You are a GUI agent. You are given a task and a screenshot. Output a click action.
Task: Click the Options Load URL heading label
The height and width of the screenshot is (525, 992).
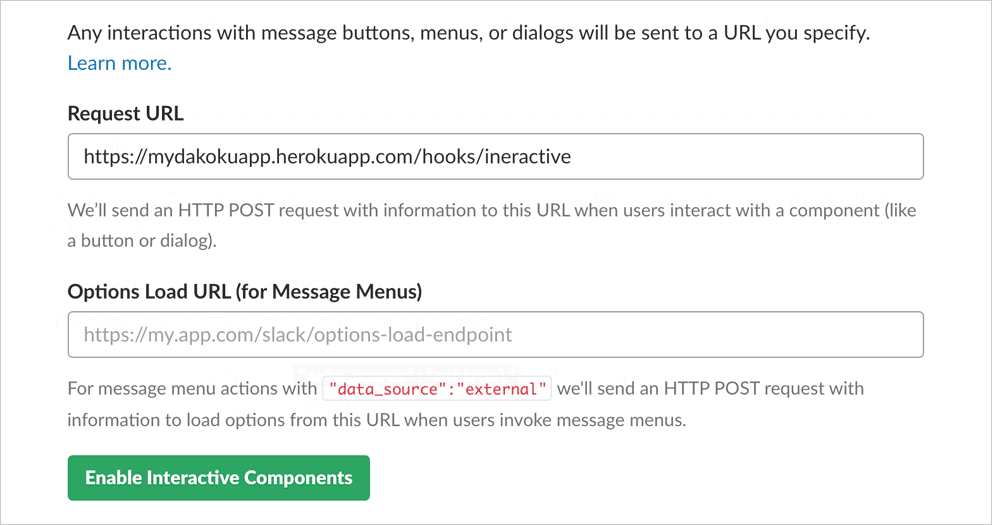point(245,292)
